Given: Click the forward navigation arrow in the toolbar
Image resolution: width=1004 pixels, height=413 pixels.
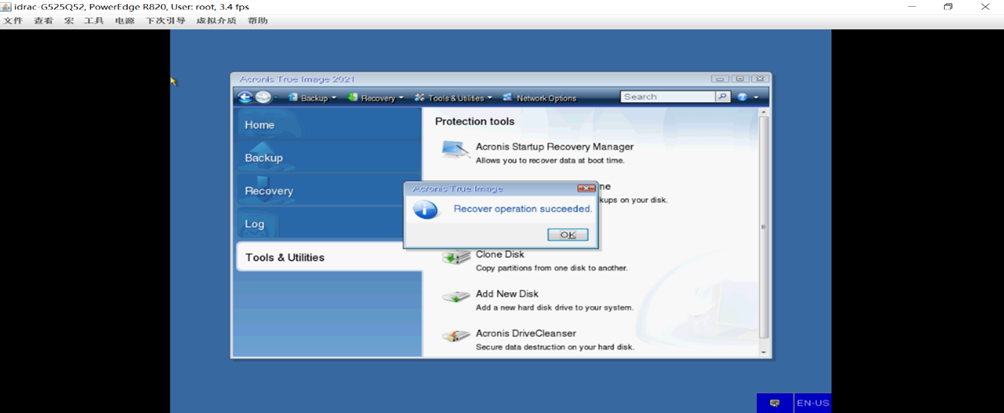Looking at the screenshot, I should 263,97.
